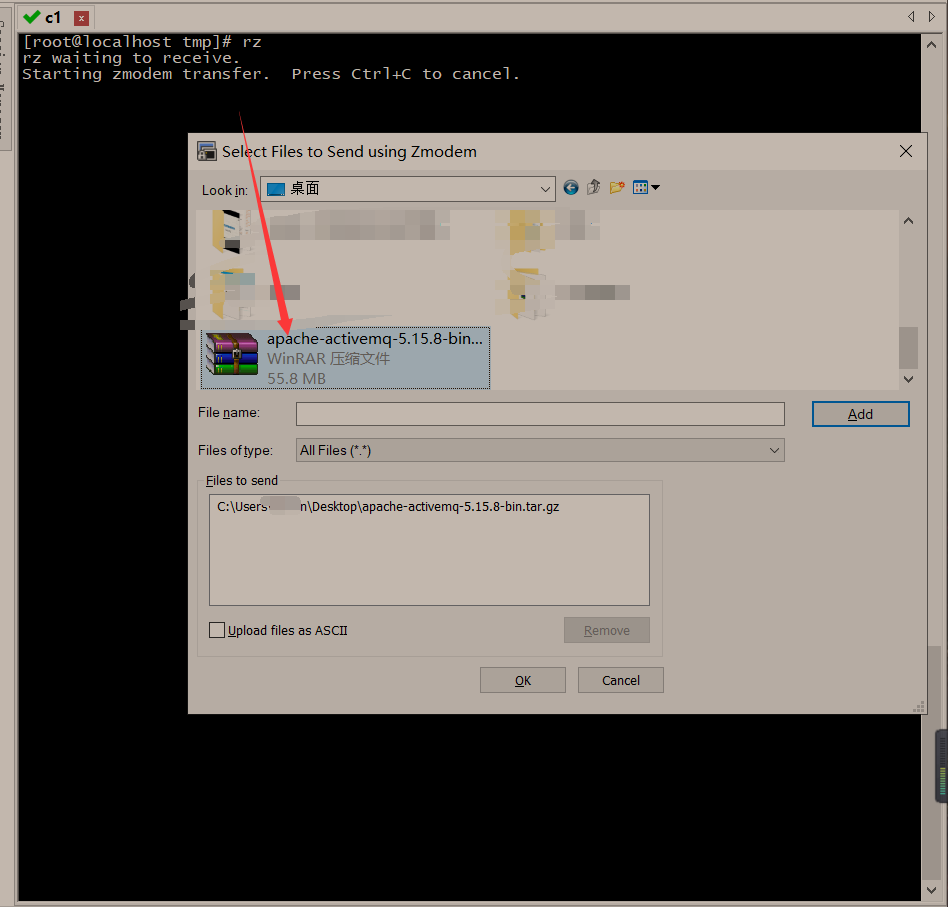
Task: Click the File name input field
Action: pyautogui.click(x=540, y=414)
